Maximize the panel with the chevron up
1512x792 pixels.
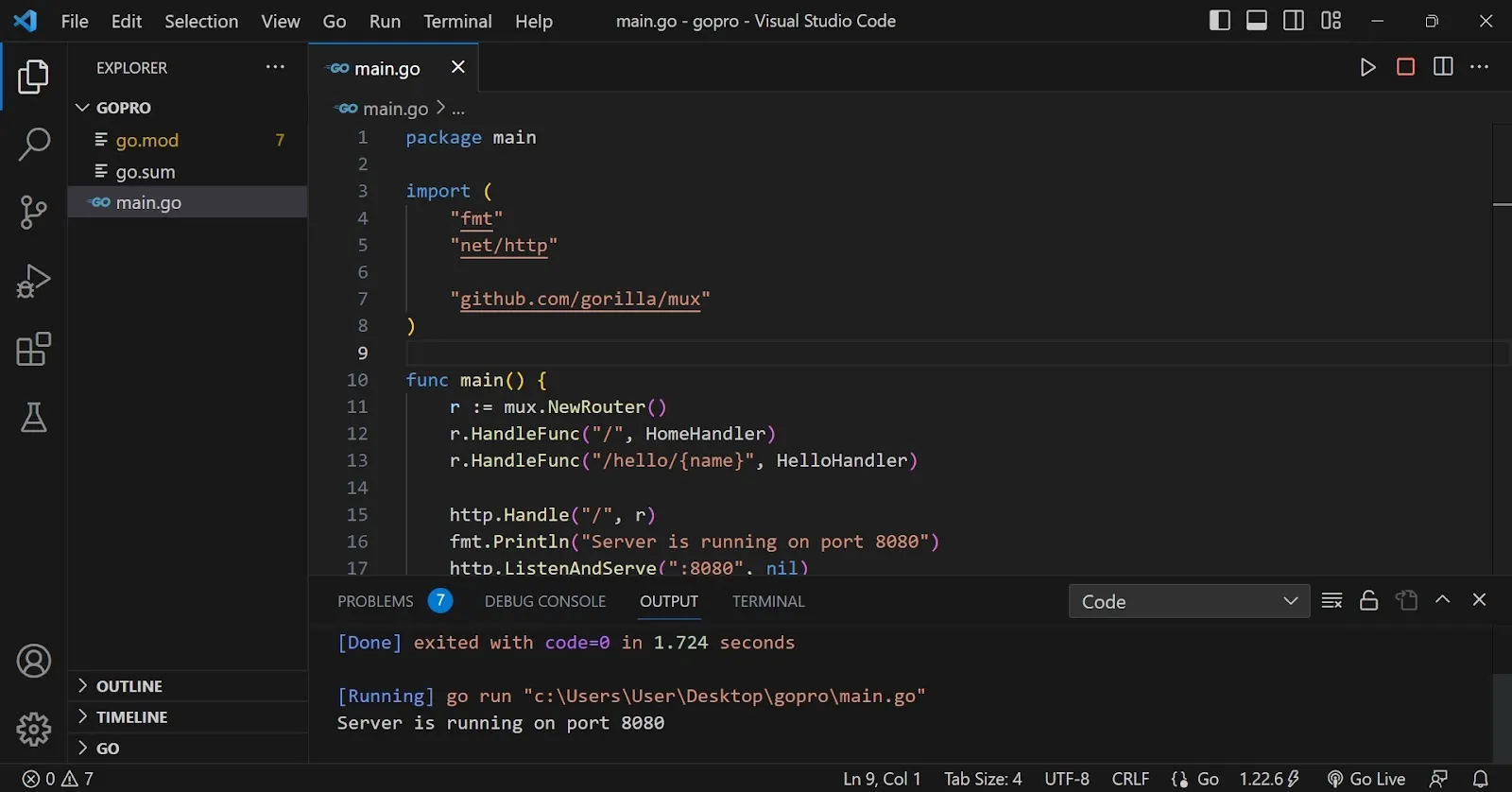tap(1443, 600)
